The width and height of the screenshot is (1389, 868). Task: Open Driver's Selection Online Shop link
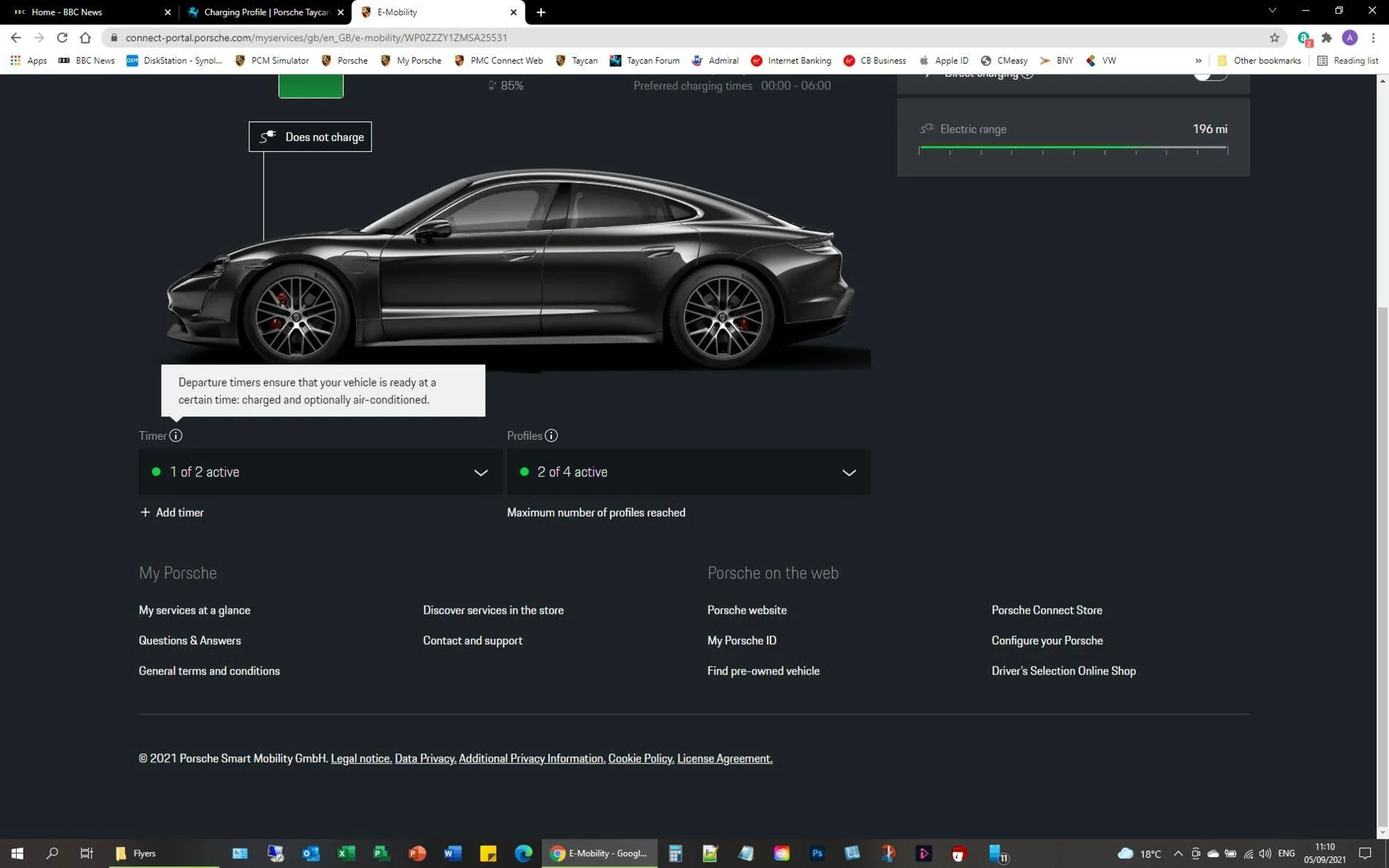(x=1063, y=671)
